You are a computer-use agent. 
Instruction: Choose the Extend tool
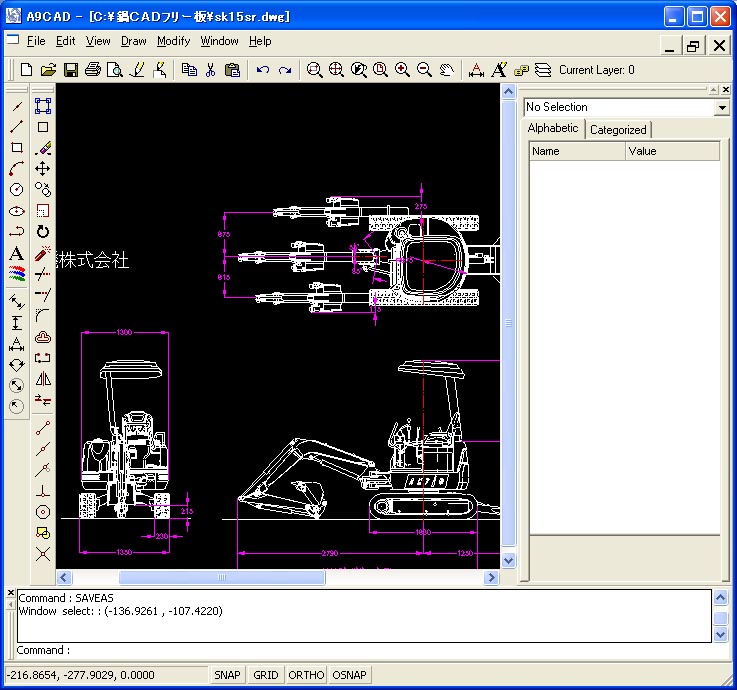[x=43, y=295]
